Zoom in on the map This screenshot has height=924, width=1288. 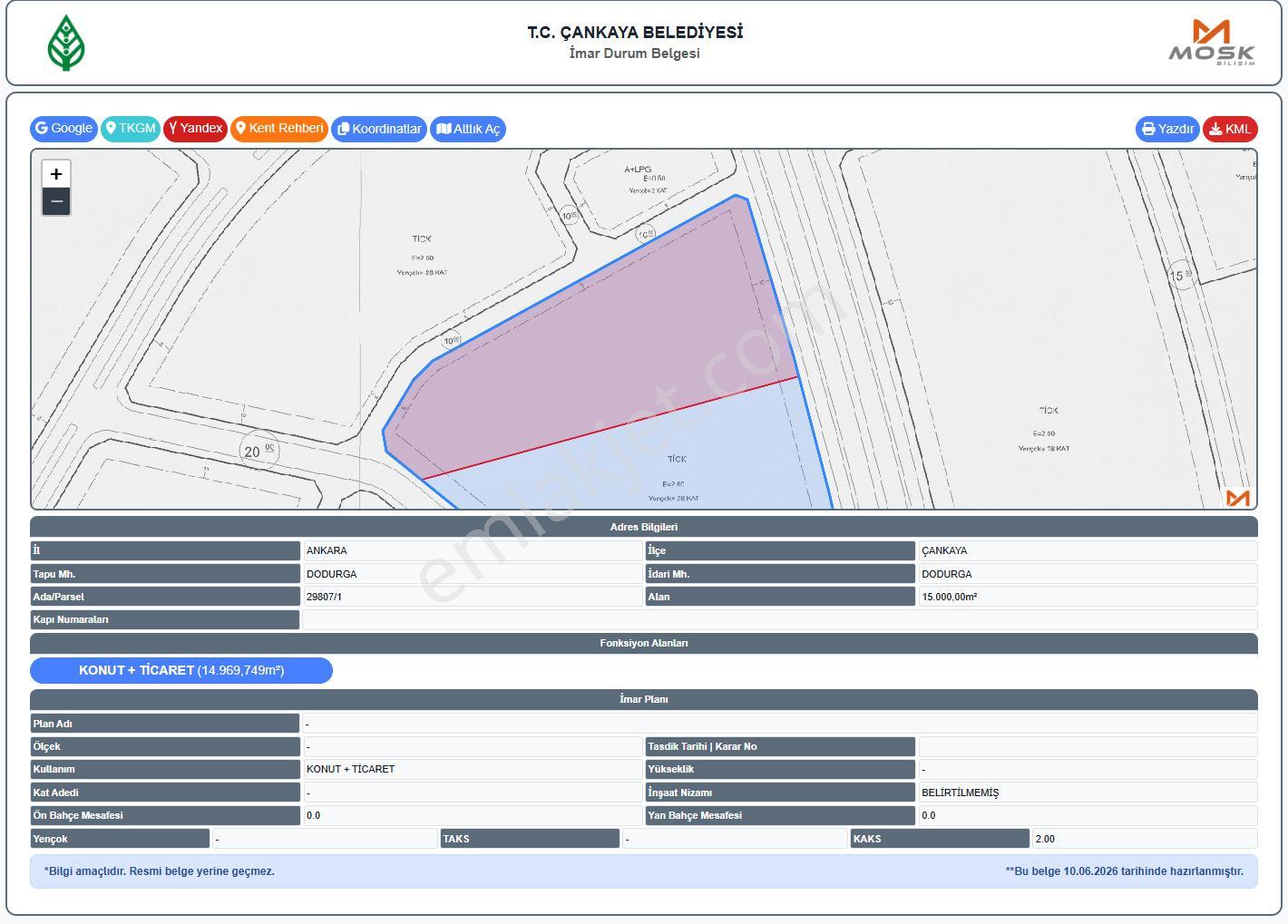point(56,173)
